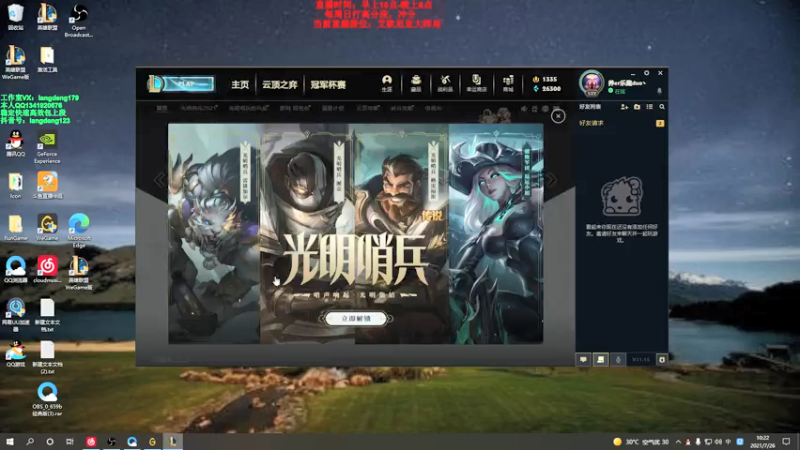Click the 立即解锁 unlock button
800x450 pixels.
tap(356, 318)
